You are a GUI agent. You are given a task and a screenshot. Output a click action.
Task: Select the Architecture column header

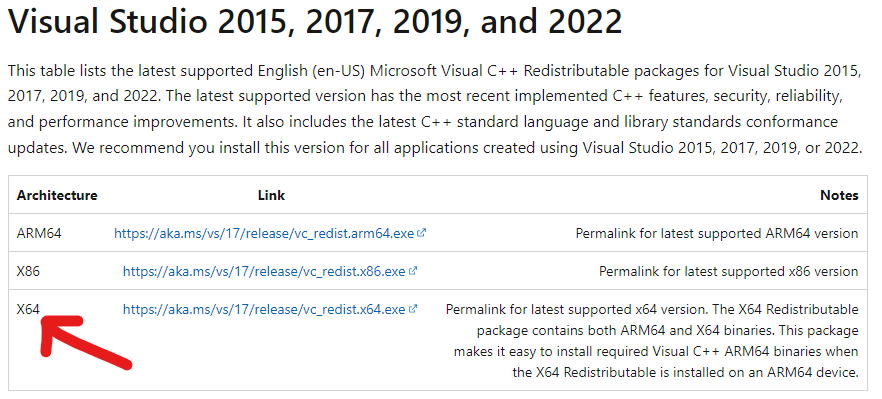(57, 195)
